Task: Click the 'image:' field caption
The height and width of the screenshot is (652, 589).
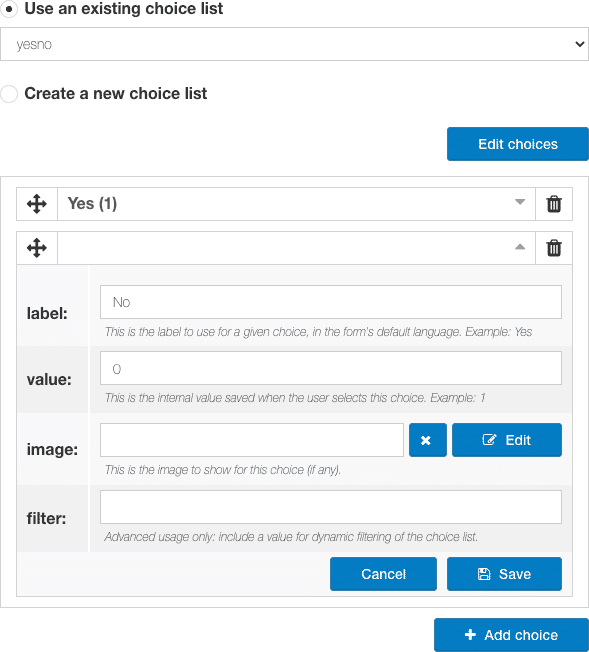Action: pyautogui.click(x=52, y=449)
